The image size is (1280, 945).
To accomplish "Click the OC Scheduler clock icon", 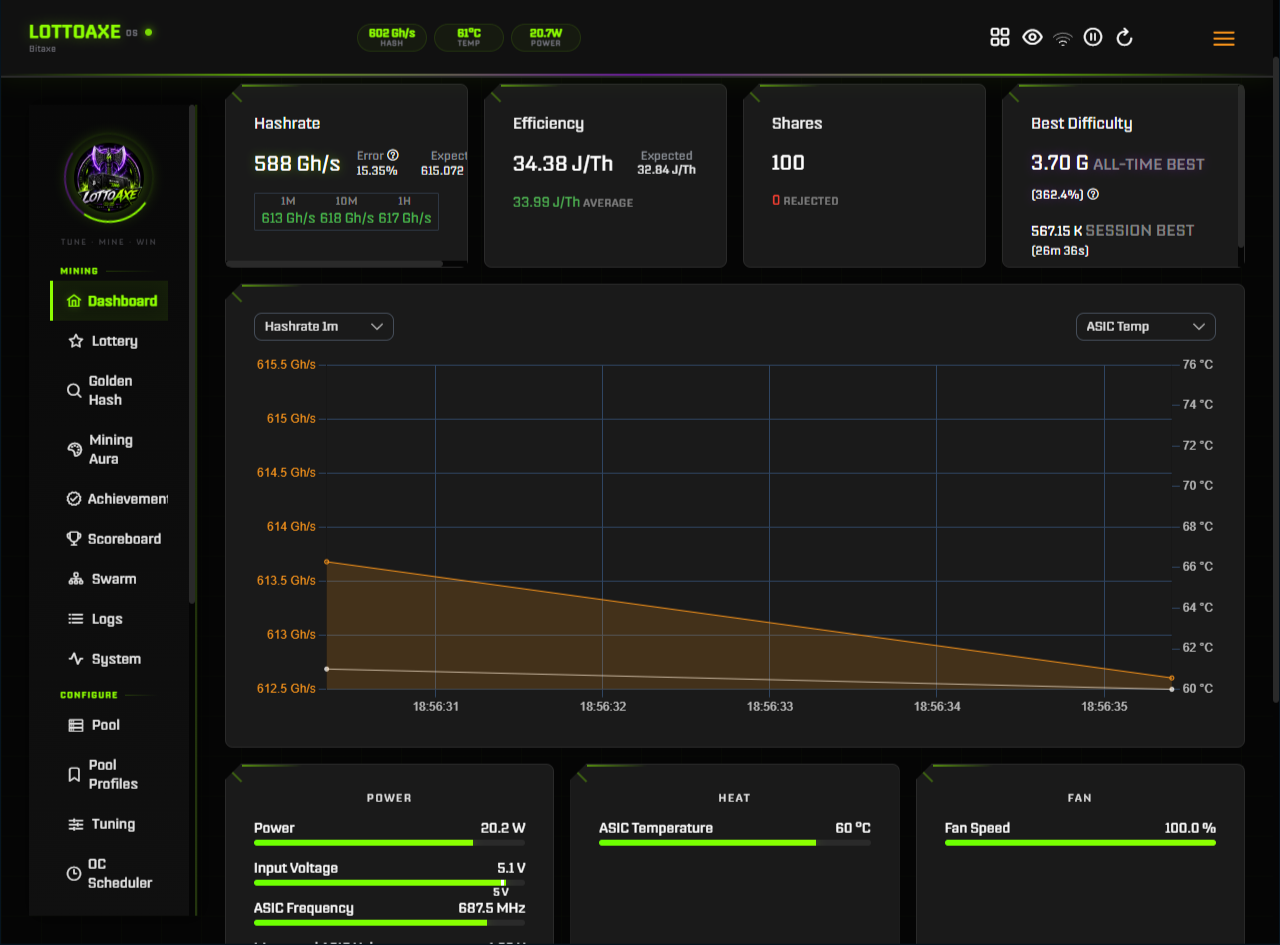I will [x=74, y=874].
